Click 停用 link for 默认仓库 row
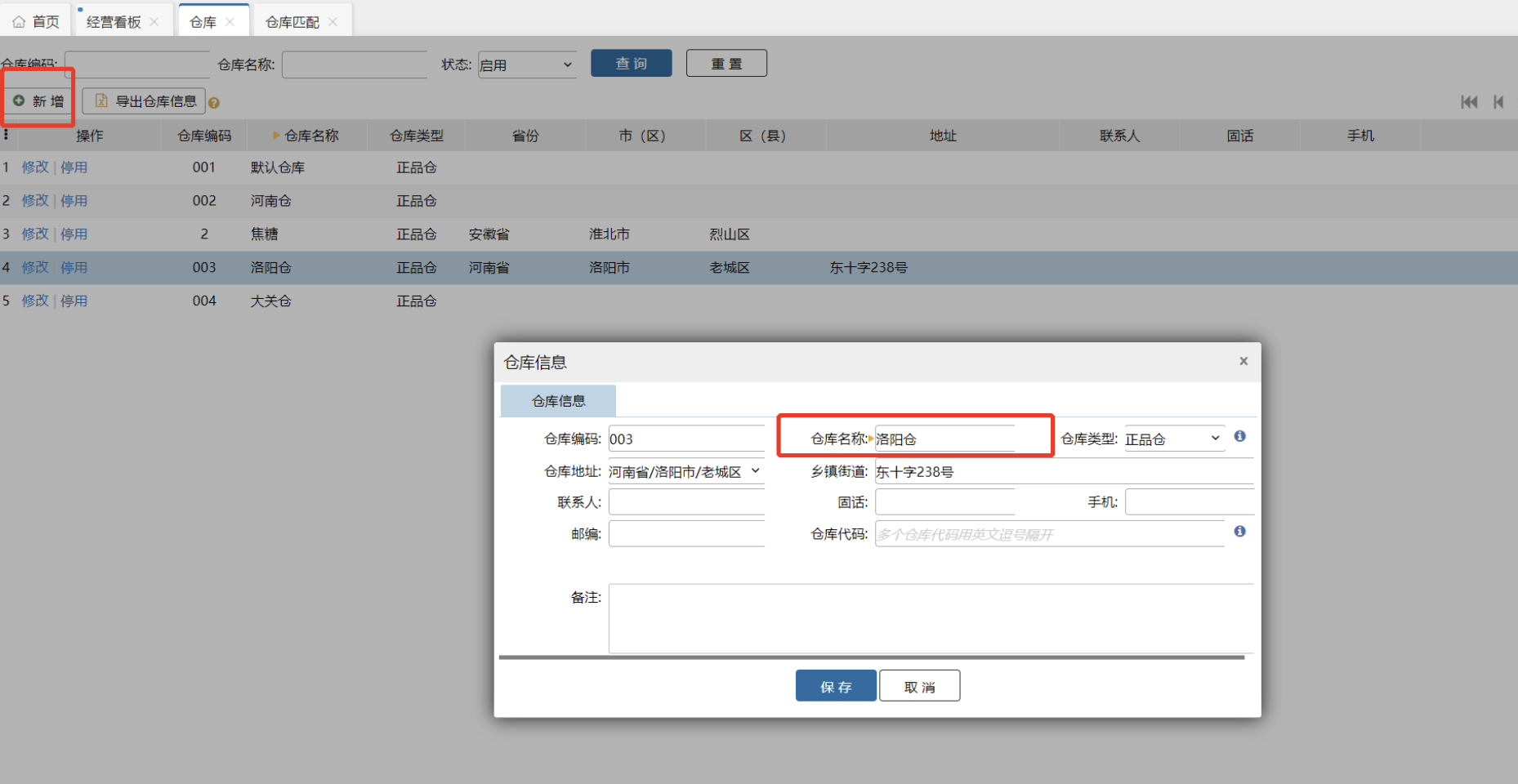The image size is (1518, 784). coord(74,167)
